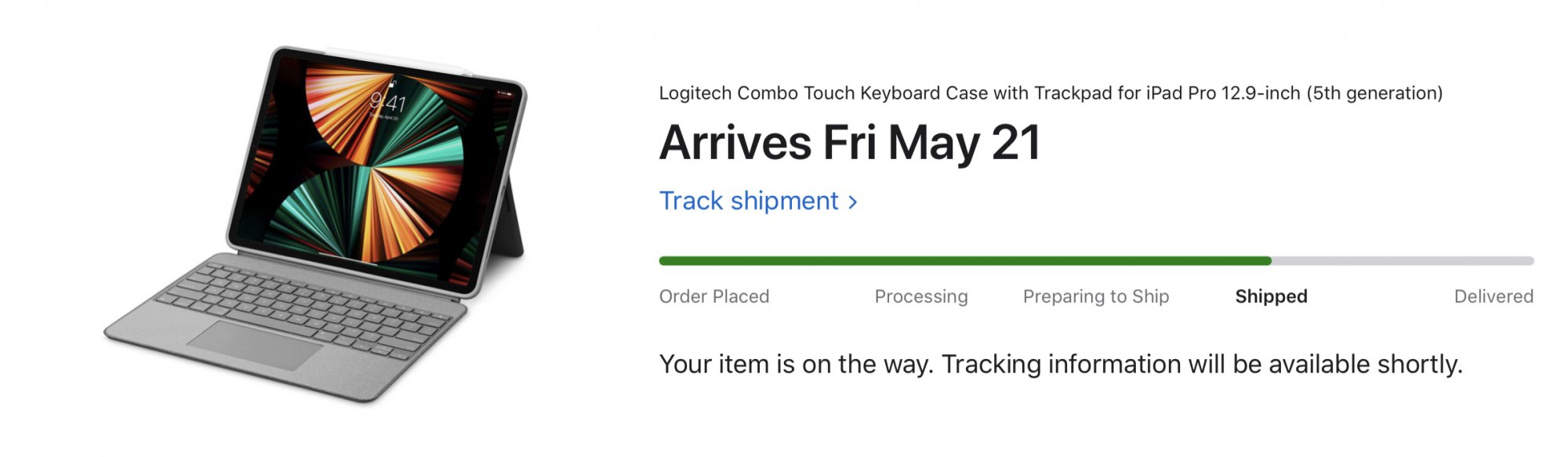The width and height of the screenshot is (1568, 457).
Task: Click the Logitech Combo Touch product title
Action: [x=1051, y=93]
